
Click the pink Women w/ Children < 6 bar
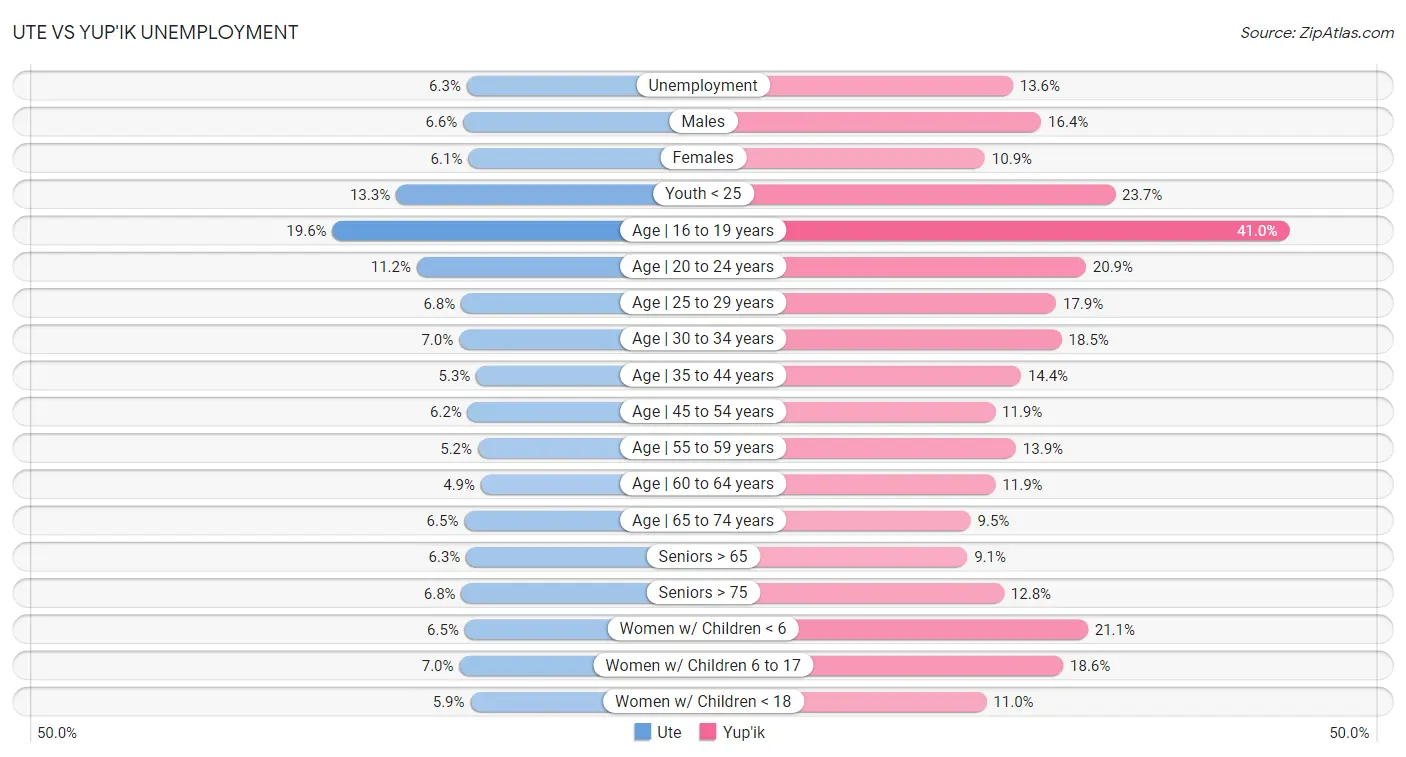pyautogui.click(x=938, y=629)
